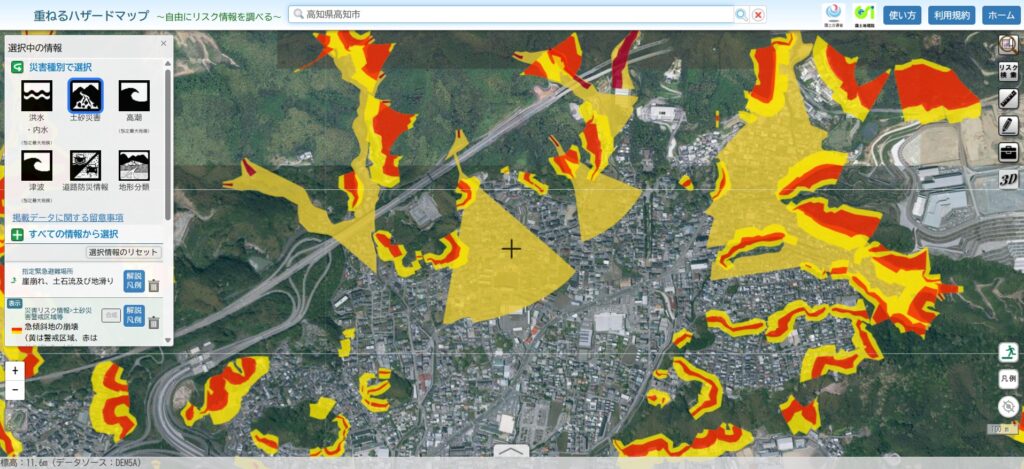
Task: Collapse the 災害種別で選択 section
Action: 17,66
